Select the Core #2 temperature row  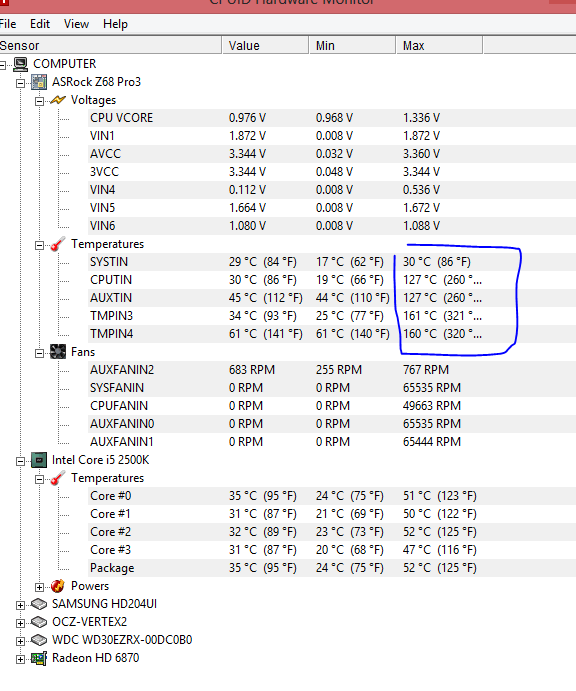[x=332, y=532]
